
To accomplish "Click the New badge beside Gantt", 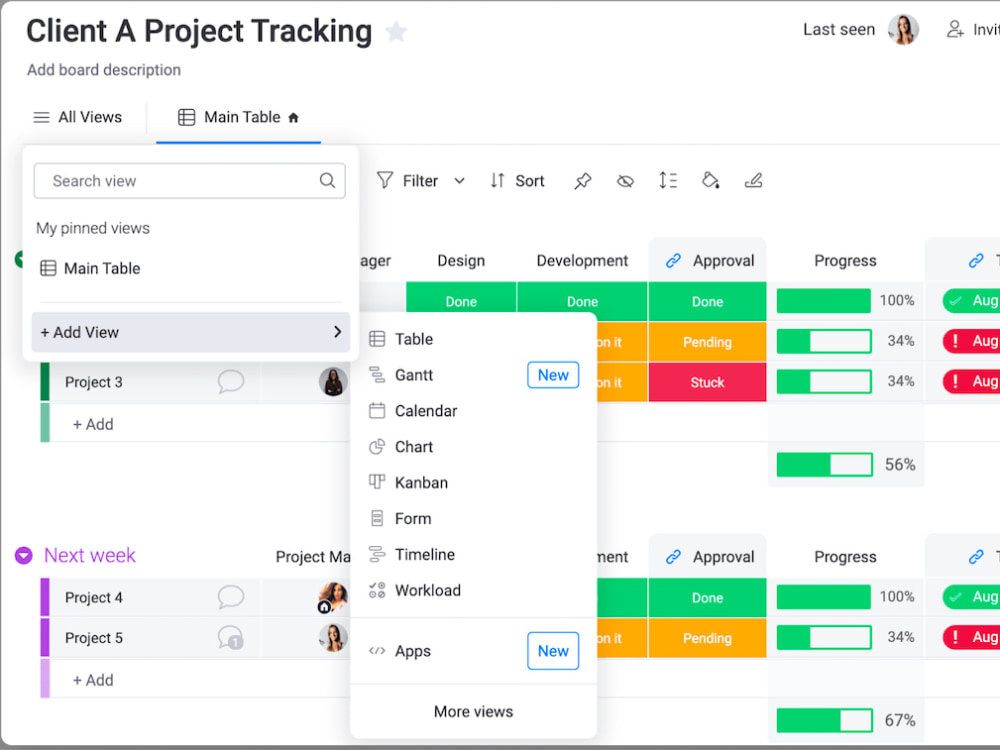I will 553,375.
